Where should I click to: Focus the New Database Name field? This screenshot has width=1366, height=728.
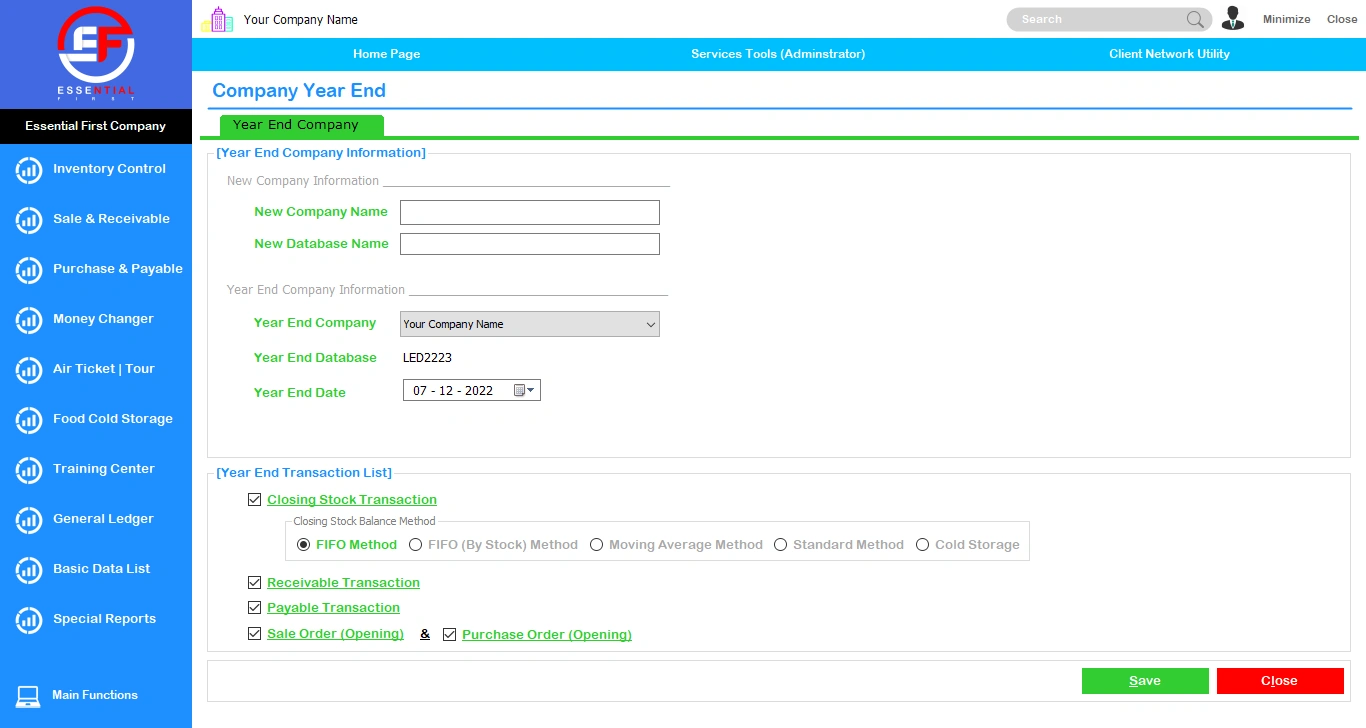(530, 244)
